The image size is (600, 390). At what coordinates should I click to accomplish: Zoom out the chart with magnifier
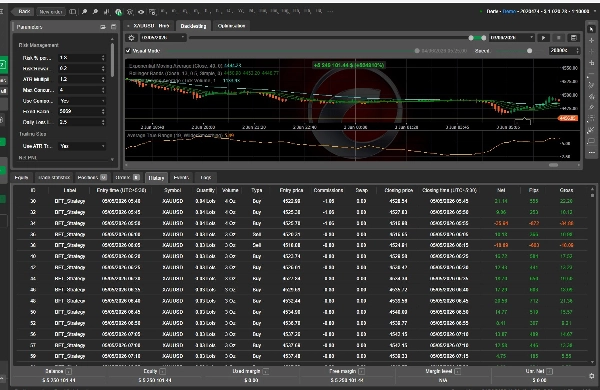point(95,12)
